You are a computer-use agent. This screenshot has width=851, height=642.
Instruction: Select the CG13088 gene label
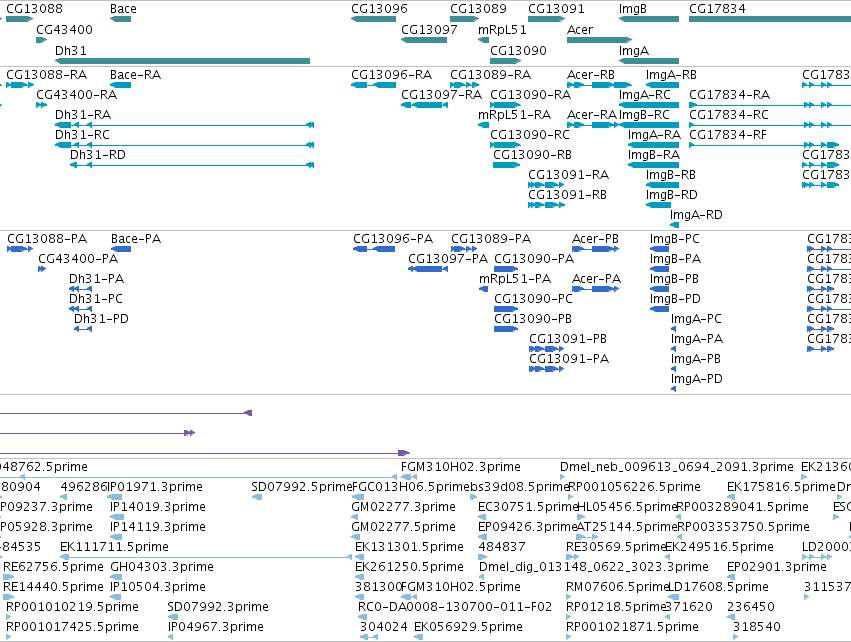coord(34,9)
